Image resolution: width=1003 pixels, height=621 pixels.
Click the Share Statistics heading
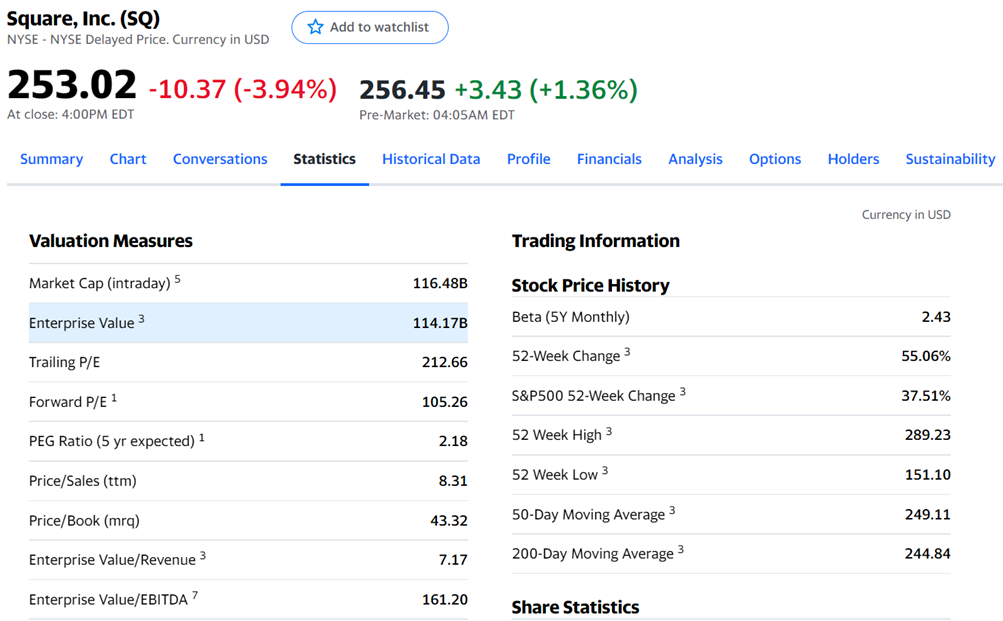tap(575, 607)
